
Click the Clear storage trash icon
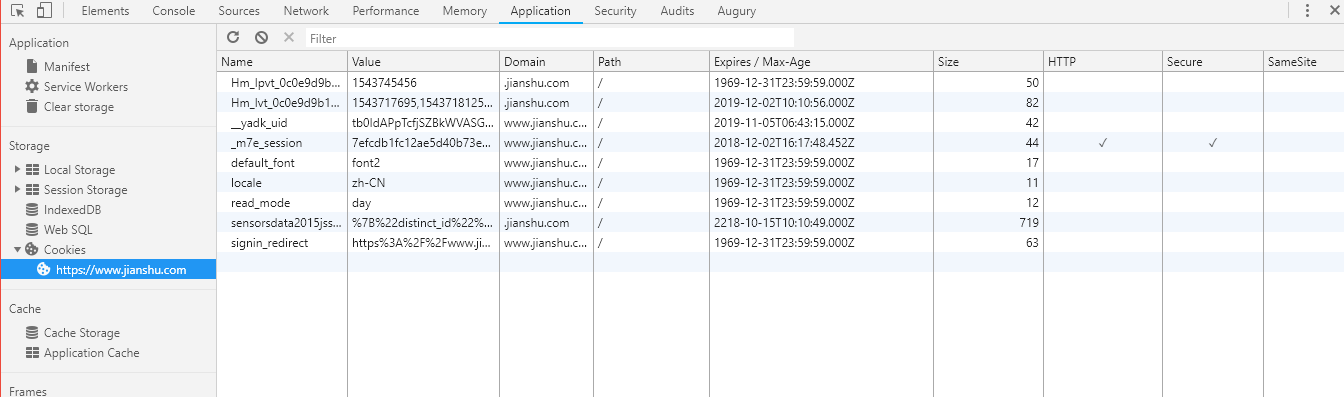coord(32,106)
